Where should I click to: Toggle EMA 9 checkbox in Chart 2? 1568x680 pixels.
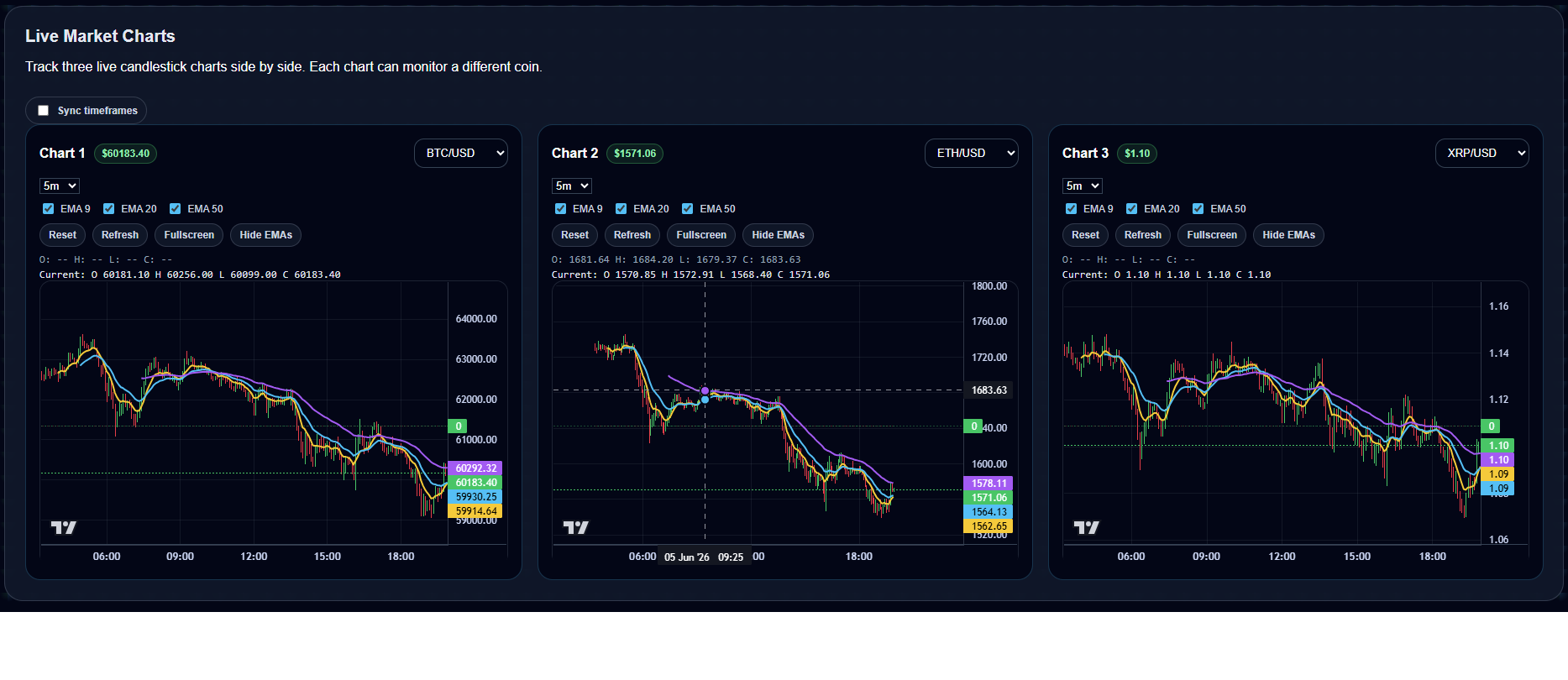pos(560,209)
